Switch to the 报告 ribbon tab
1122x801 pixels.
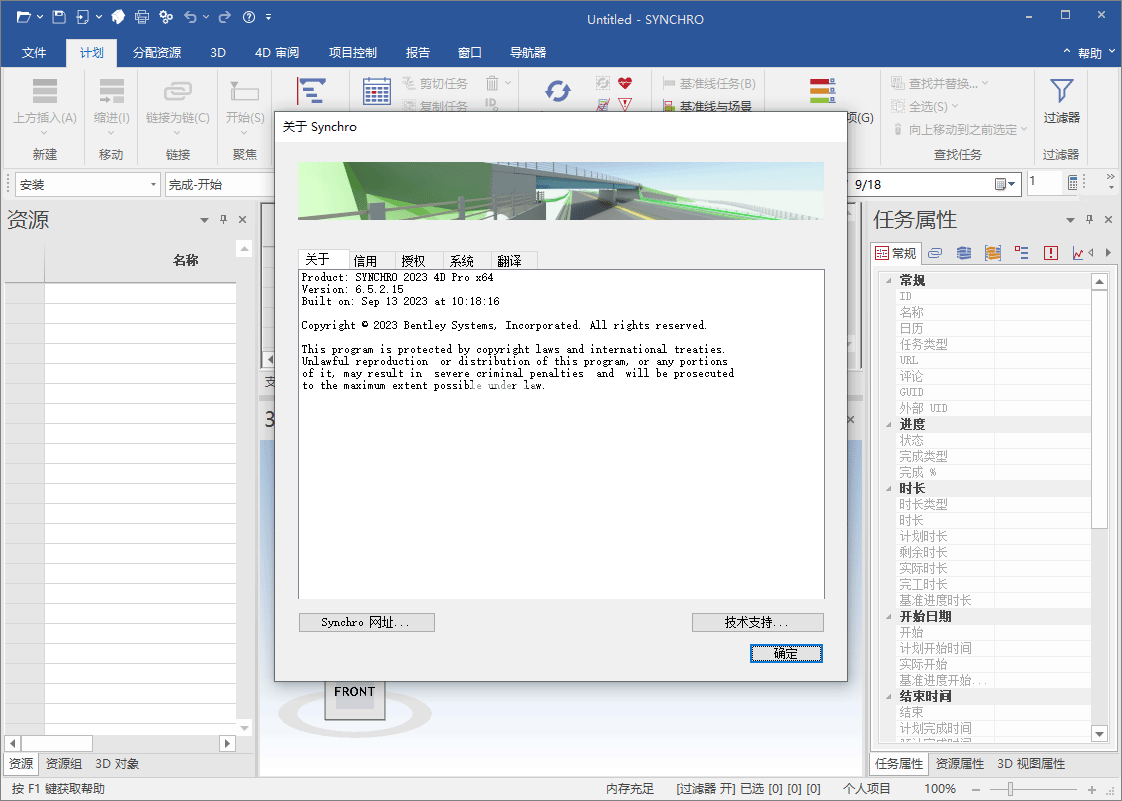418,52
